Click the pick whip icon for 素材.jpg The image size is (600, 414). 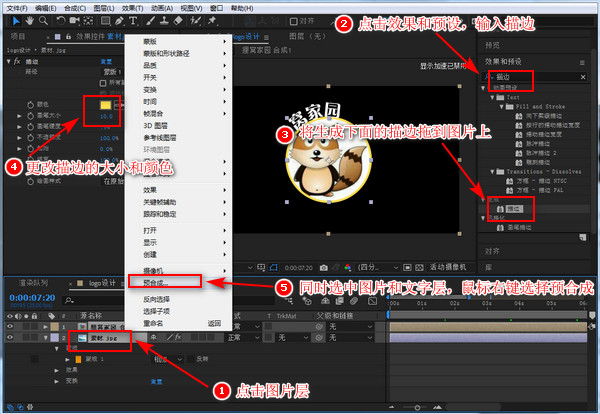319,337
